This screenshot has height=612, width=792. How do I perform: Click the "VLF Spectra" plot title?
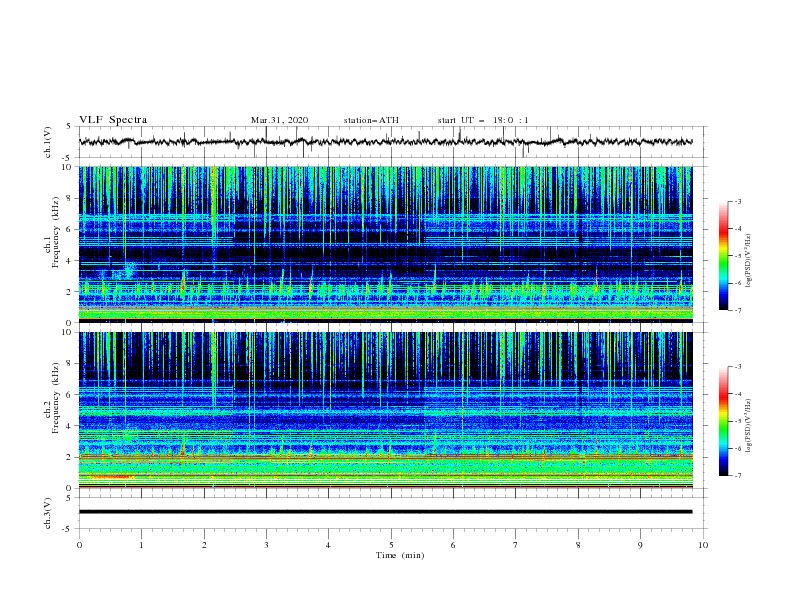[x=113, y=120]
